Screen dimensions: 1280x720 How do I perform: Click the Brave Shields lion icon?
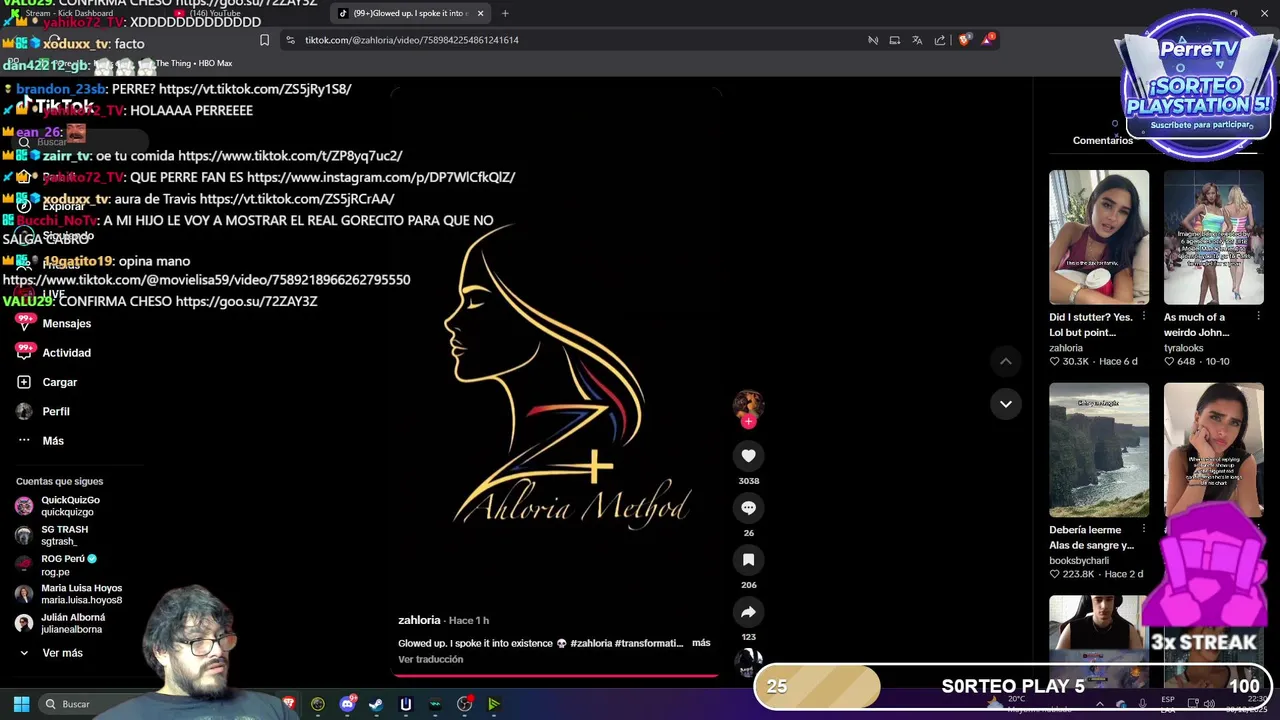coord(964,40)
